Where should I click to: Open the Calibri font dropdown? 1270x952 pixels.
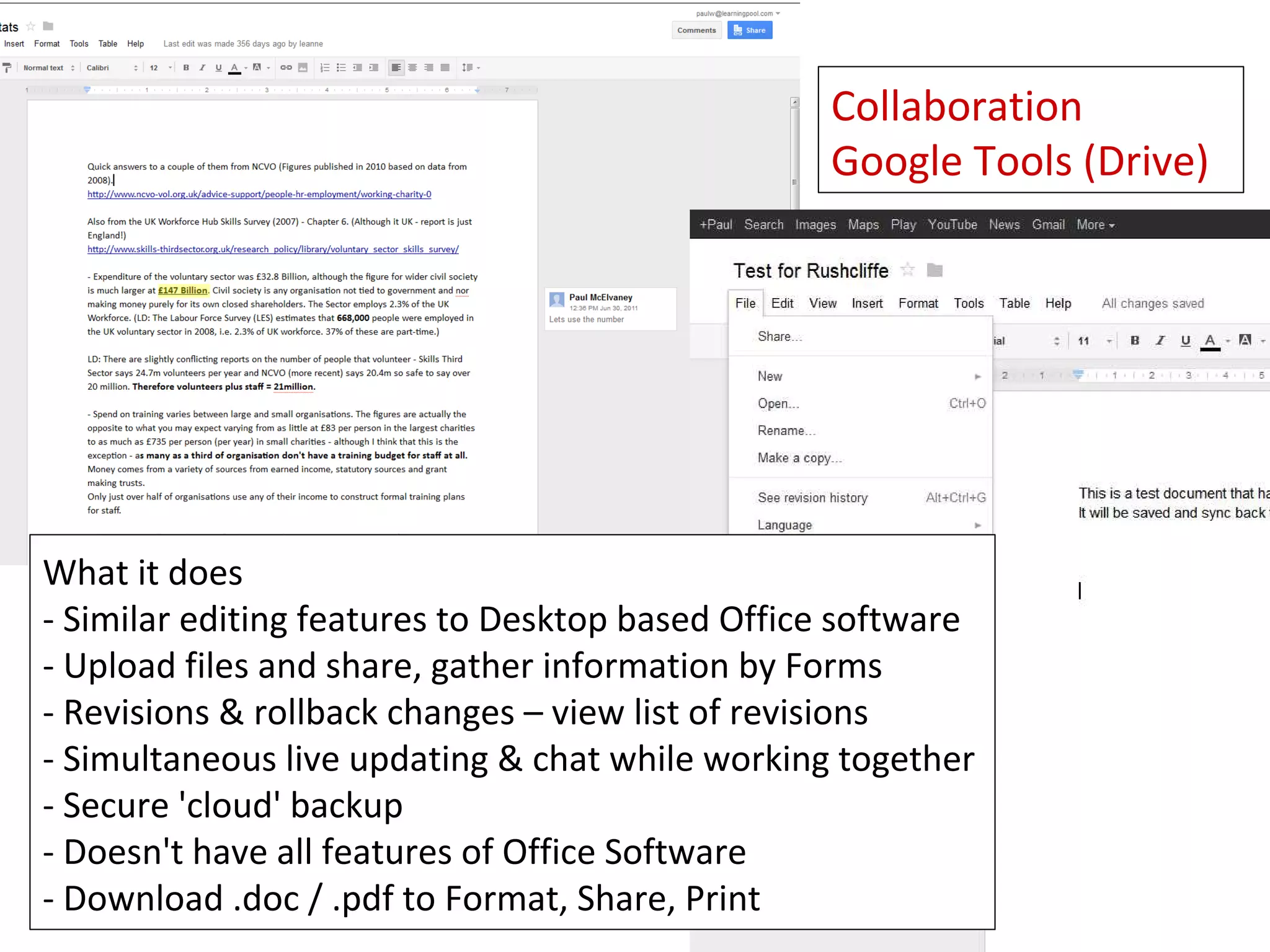[x=112, y=68]
